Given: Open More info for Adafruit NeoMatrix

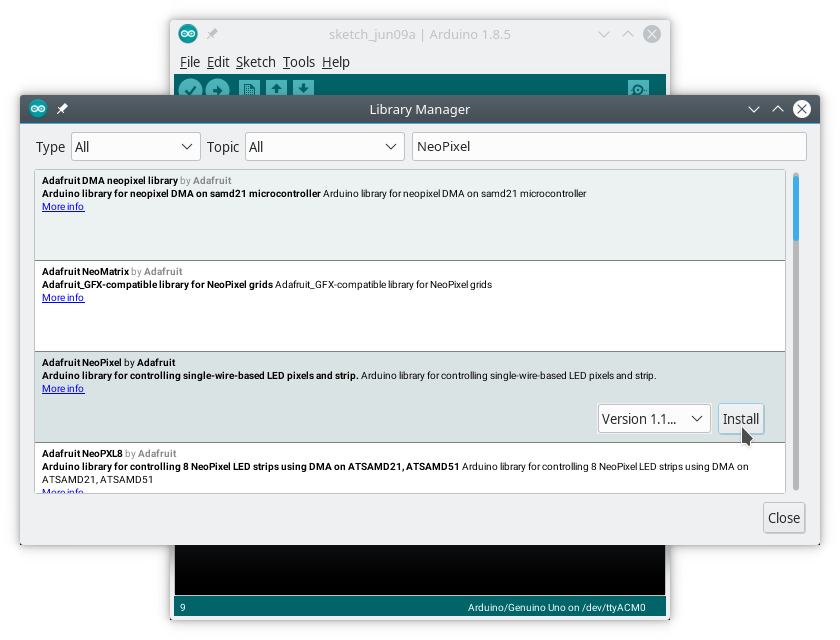Looking at the screenshot, I should 63,298.
